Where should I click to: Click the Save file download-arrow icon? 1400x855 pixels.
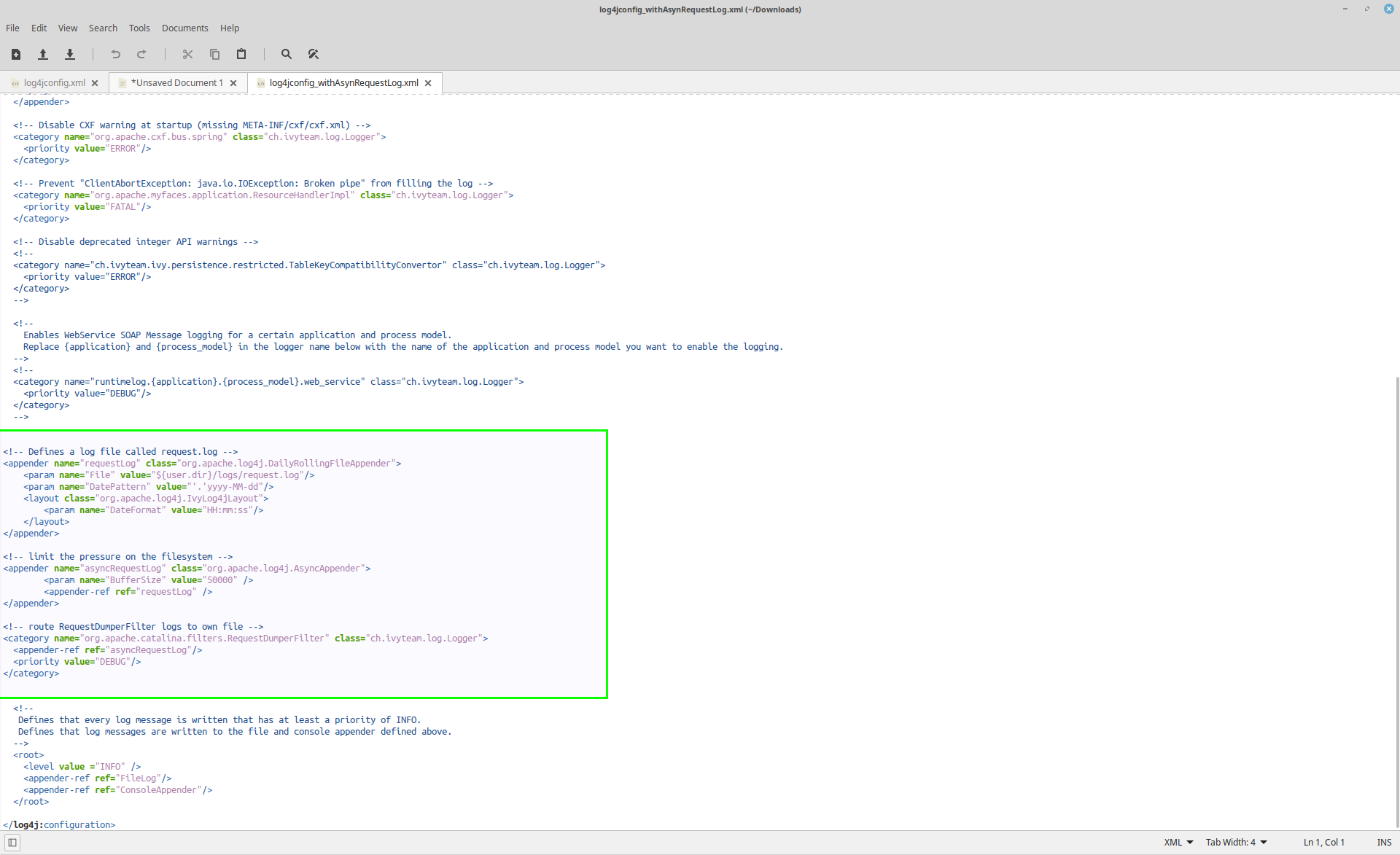(x=70, y=54)
